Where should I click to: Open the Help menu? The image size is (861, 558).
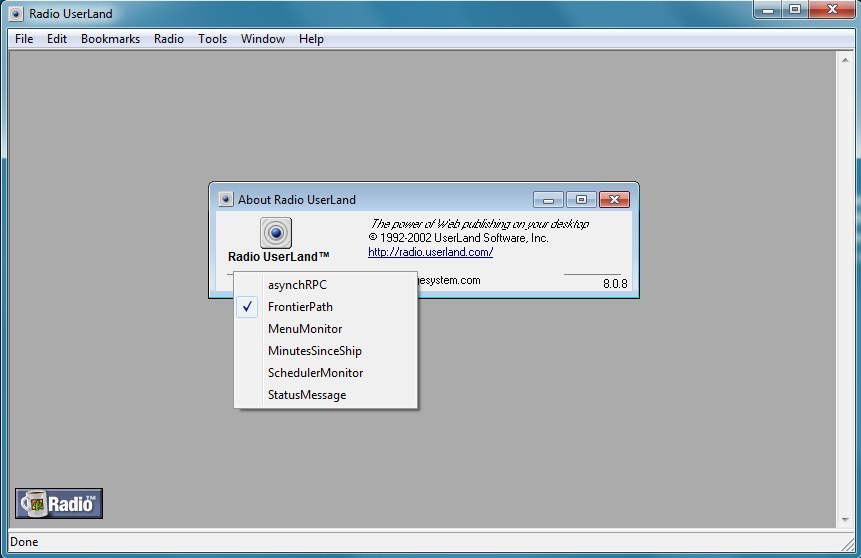311,39
